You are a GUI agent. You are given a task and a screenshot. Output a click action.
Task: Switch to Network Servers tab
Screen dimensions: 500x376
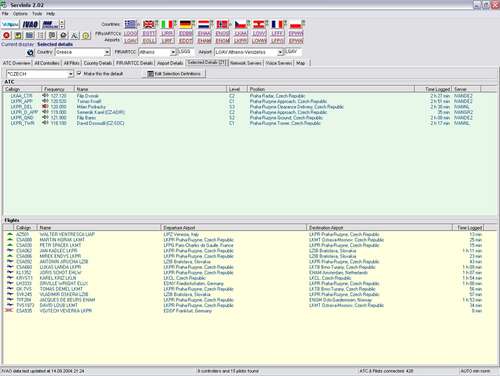pos(246,63)
